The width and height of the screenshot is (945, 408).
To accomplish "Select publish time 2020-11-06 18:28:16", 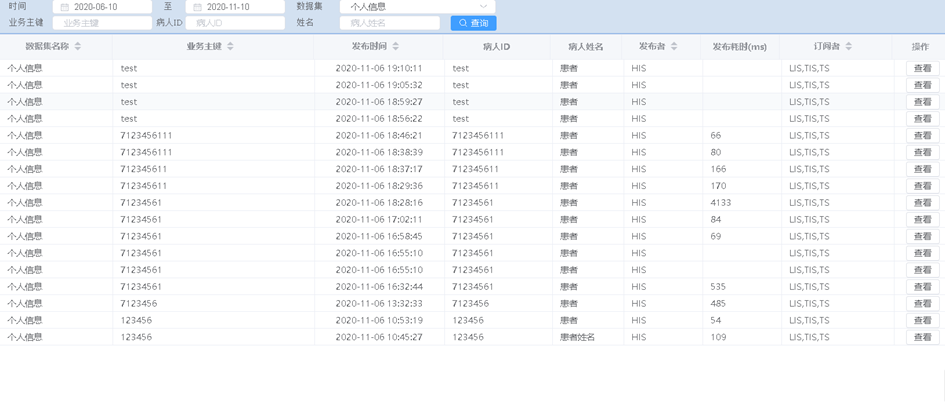I will 378,203.
